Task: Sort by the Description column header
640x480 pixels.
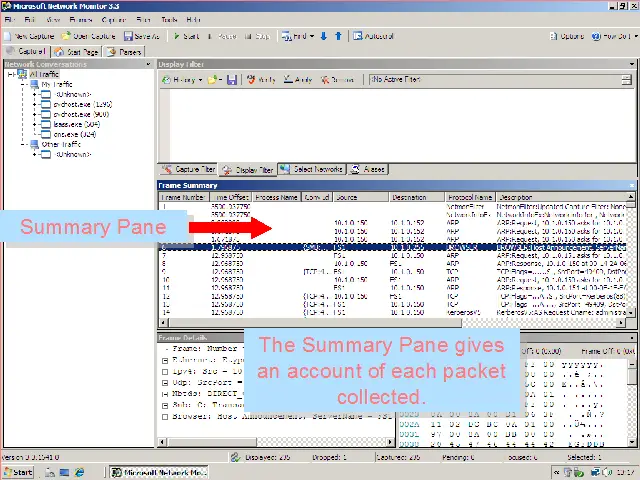Action: pyautogui.click(x=561, y=197)
